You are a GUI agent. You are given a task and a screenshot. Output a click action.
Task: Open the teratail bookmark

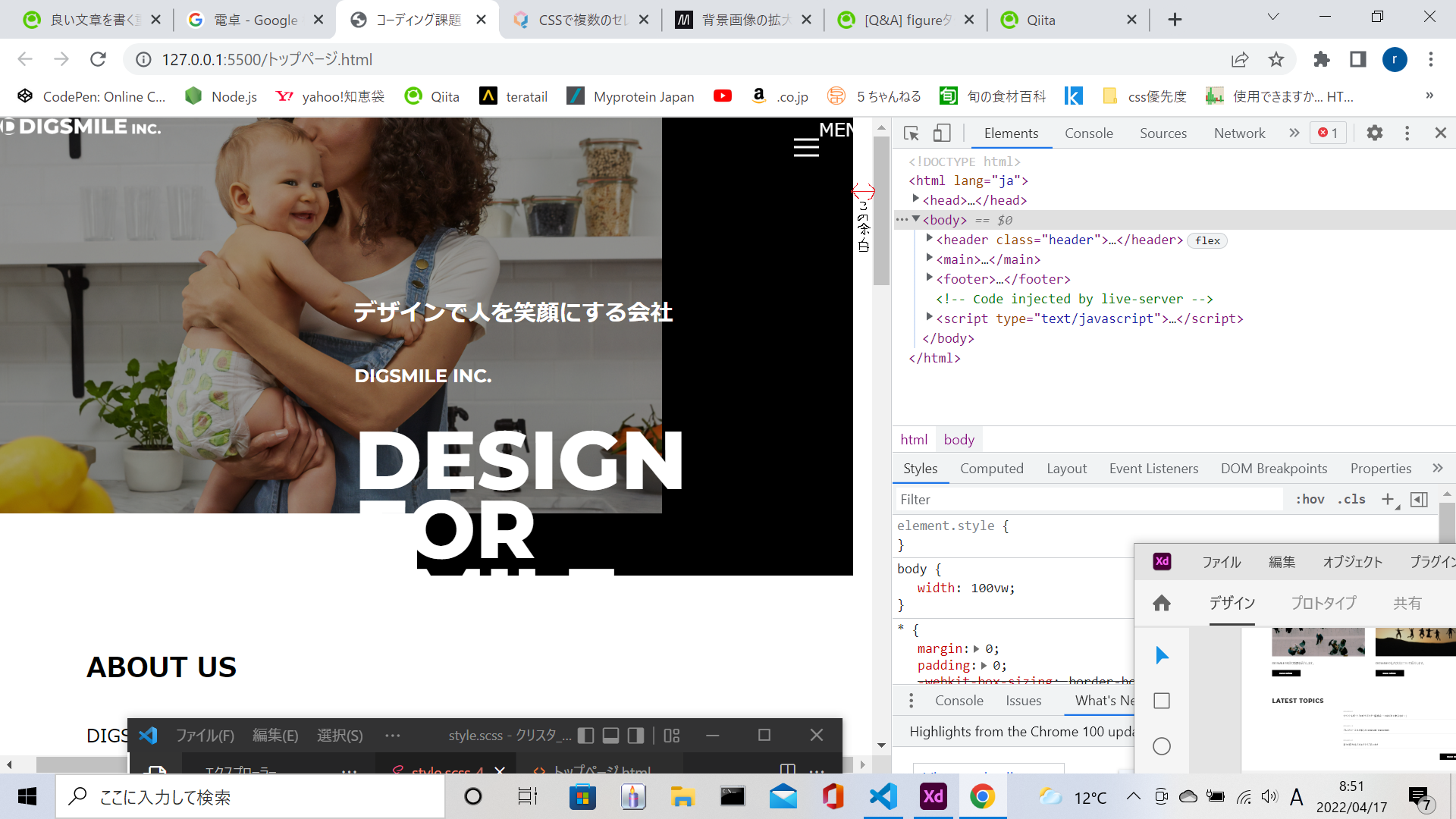(513, 96)
